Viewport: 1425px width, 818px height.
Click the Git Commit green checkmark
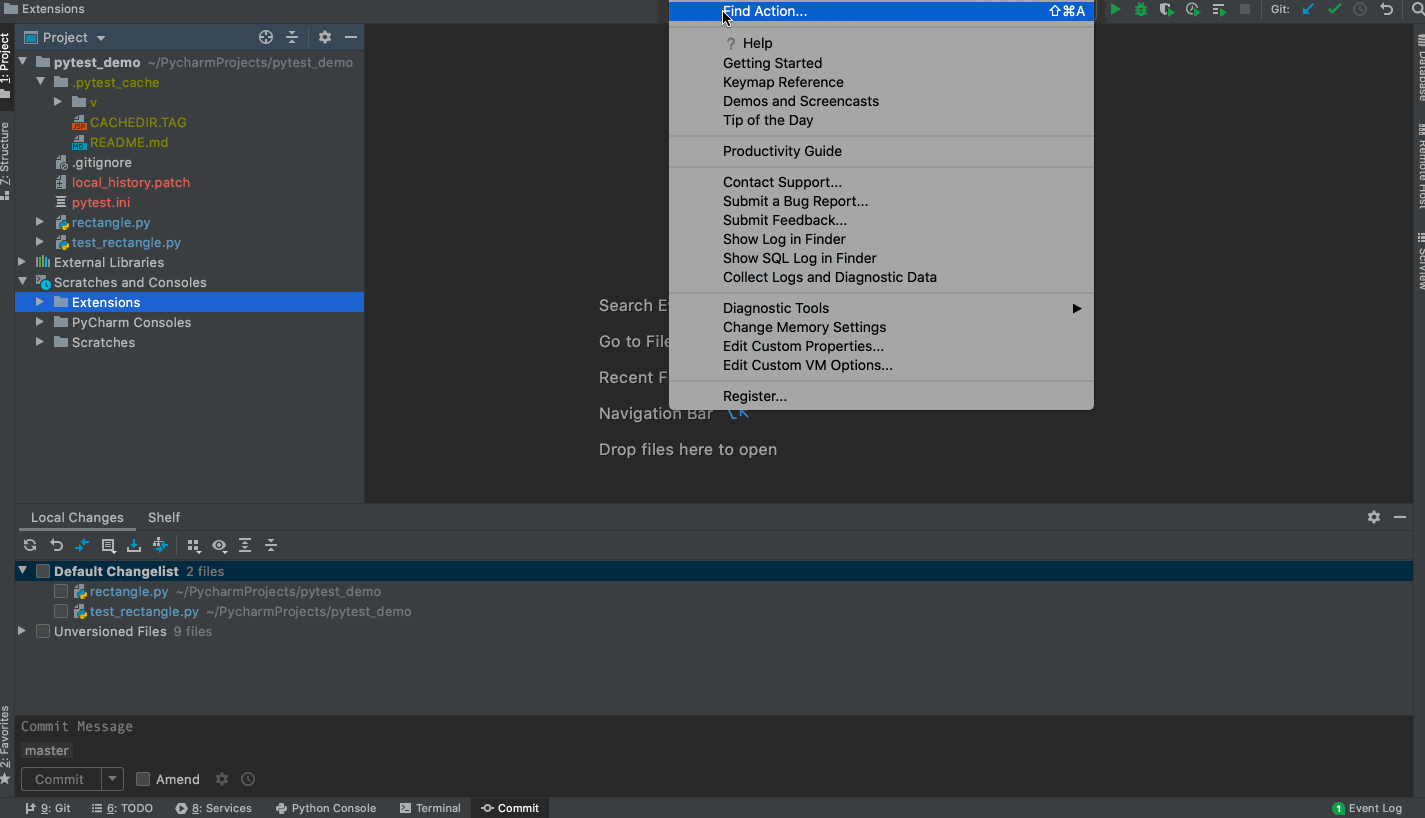click(x=1334, y=9)
